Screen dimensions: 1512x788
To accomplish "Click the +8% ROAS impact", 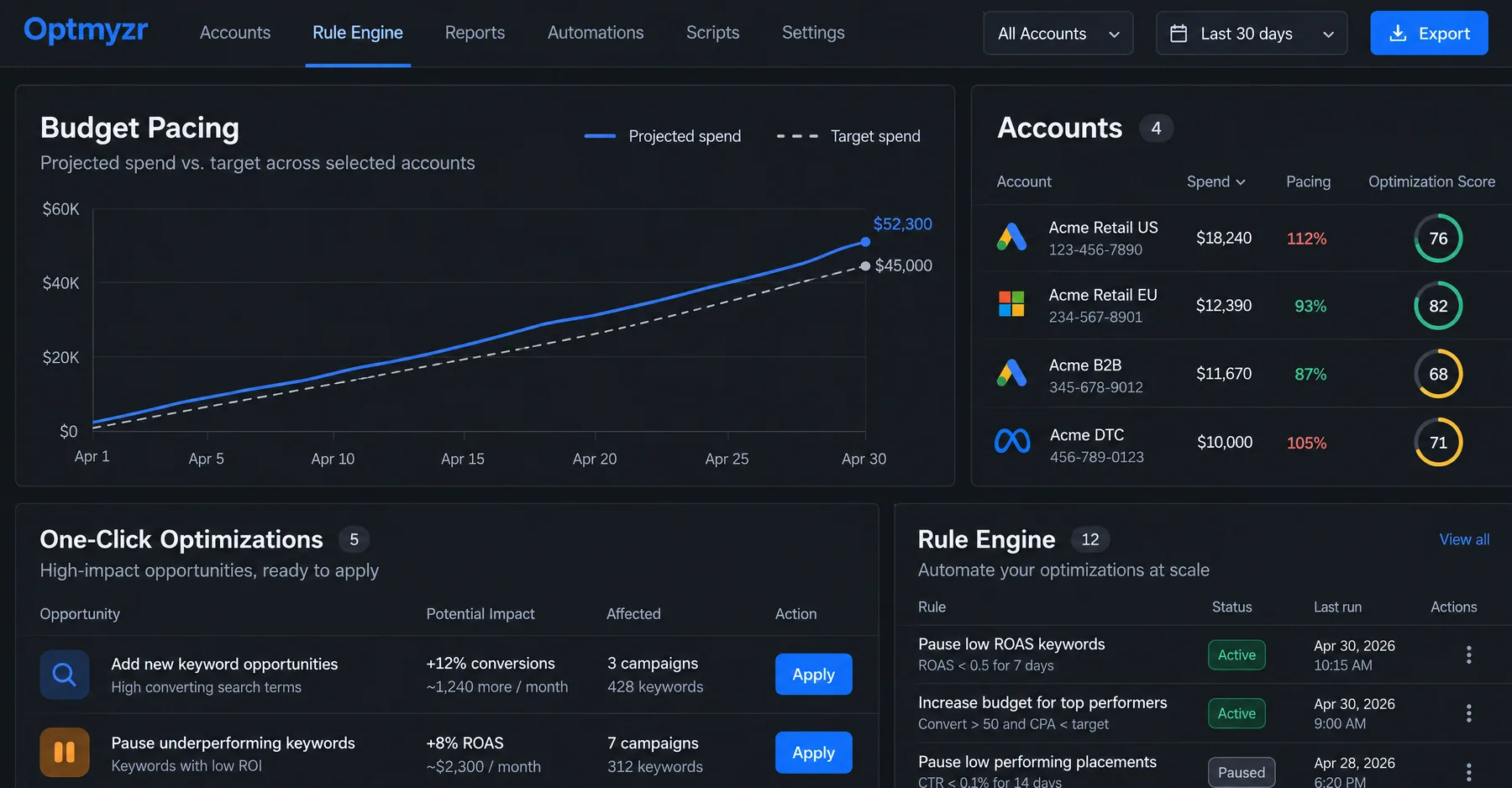I will pyautogui.click(x=465, y=743).
